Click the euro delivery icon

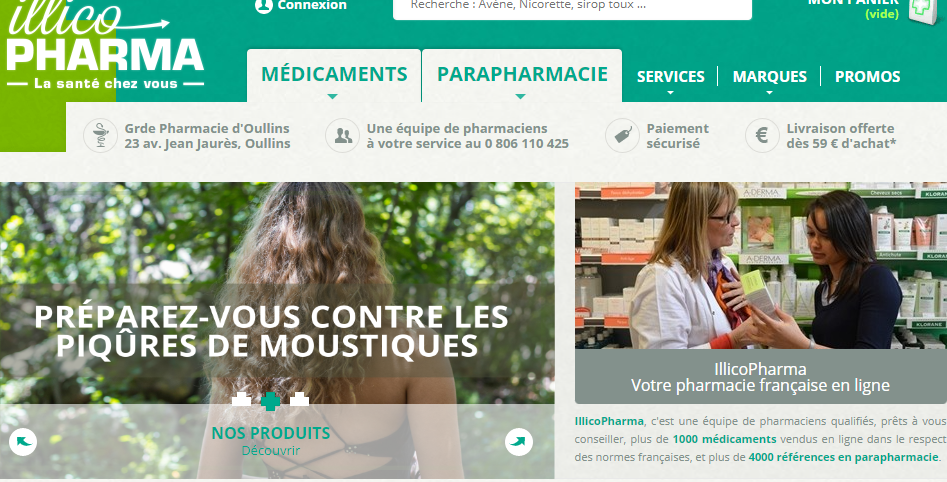pyautogui.click(x=762, y=135)
